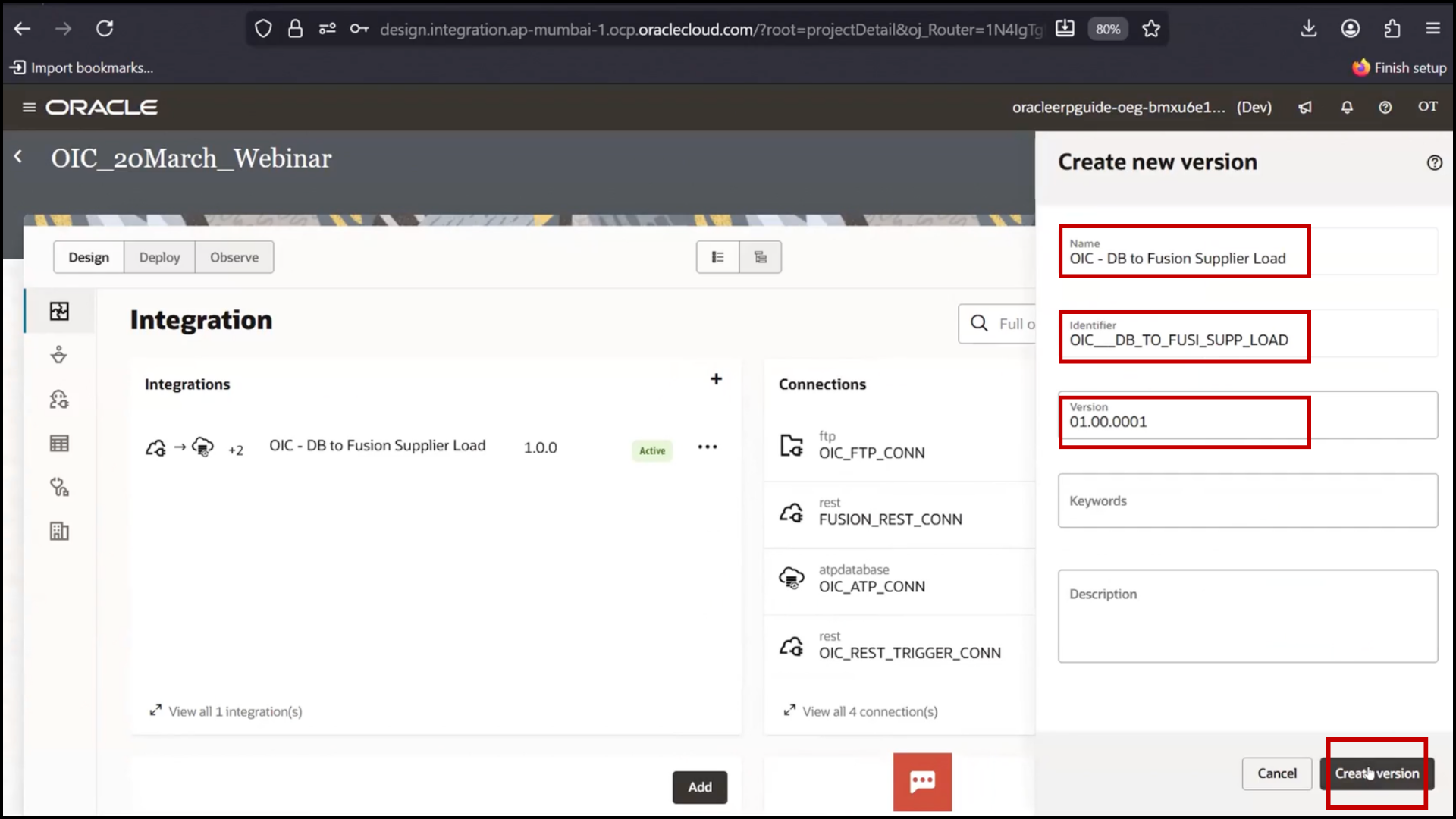Open the Oracle navigation hamburger menu

coord(29,107)
